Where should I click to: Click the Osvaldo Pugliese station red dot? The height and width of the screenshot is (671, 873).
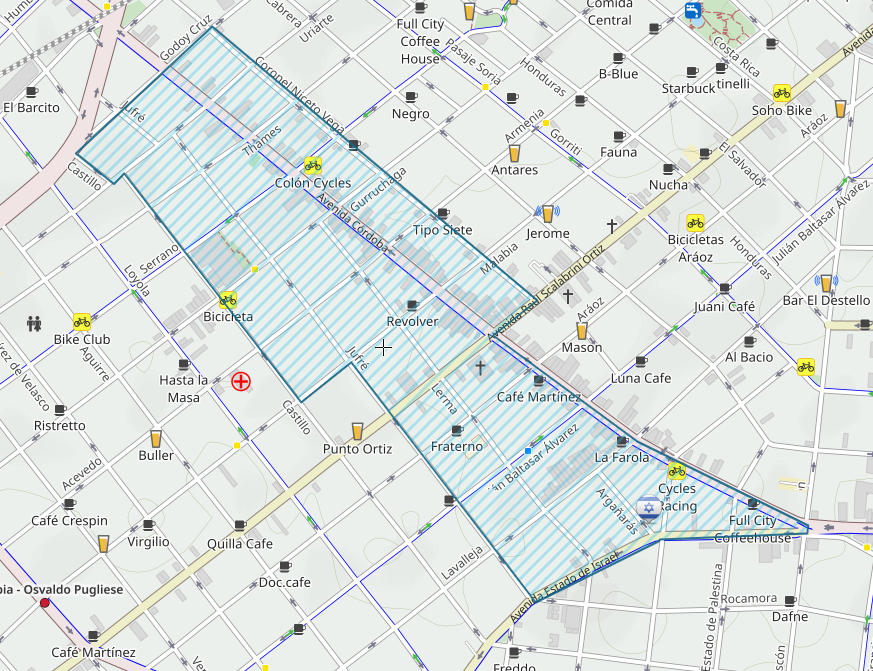click(x=45, y=603)
